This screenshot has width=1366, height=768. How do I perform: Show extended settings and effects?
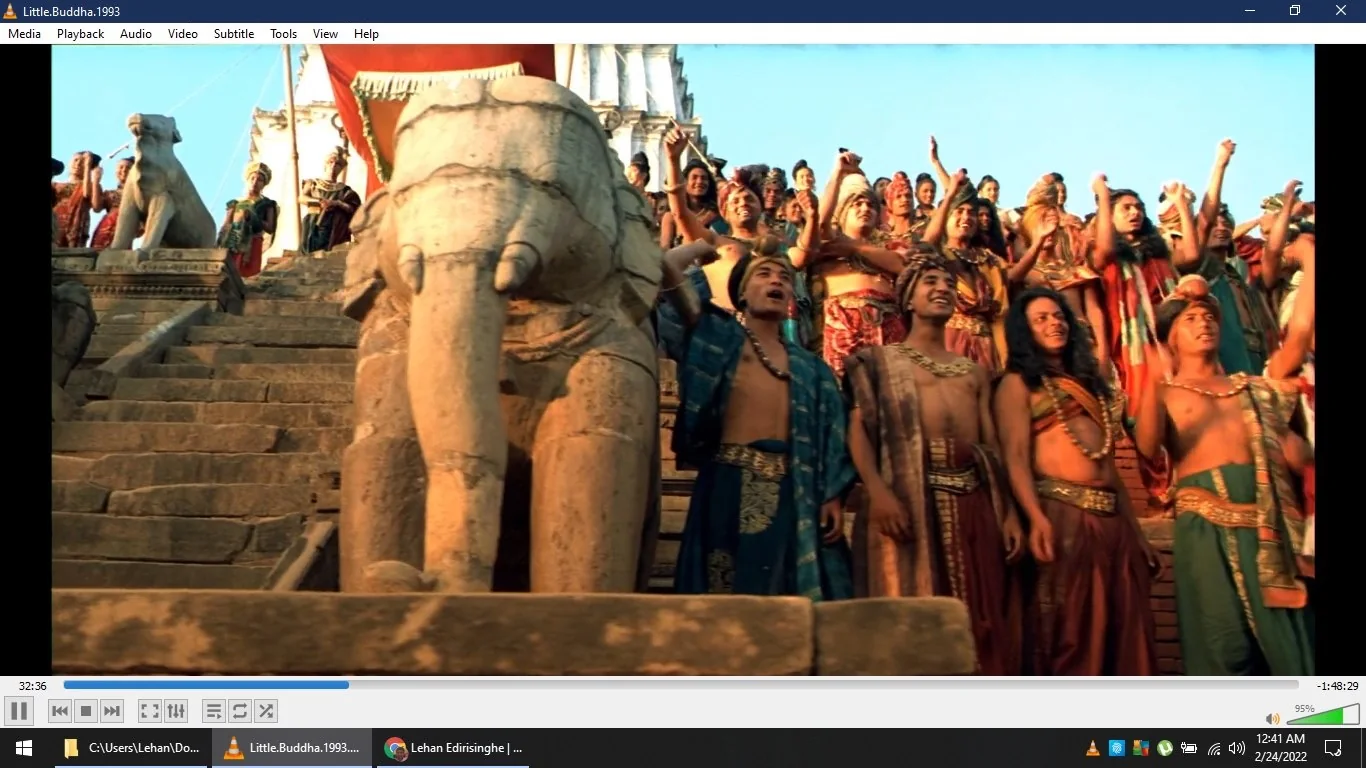(x=176, y=711)
